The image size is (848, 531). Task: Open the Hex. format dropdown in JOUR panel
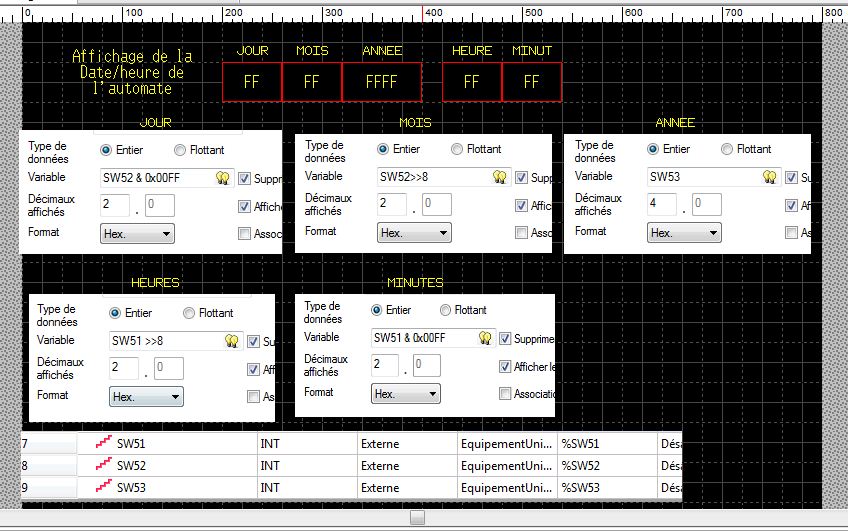(x=138, y=233)
